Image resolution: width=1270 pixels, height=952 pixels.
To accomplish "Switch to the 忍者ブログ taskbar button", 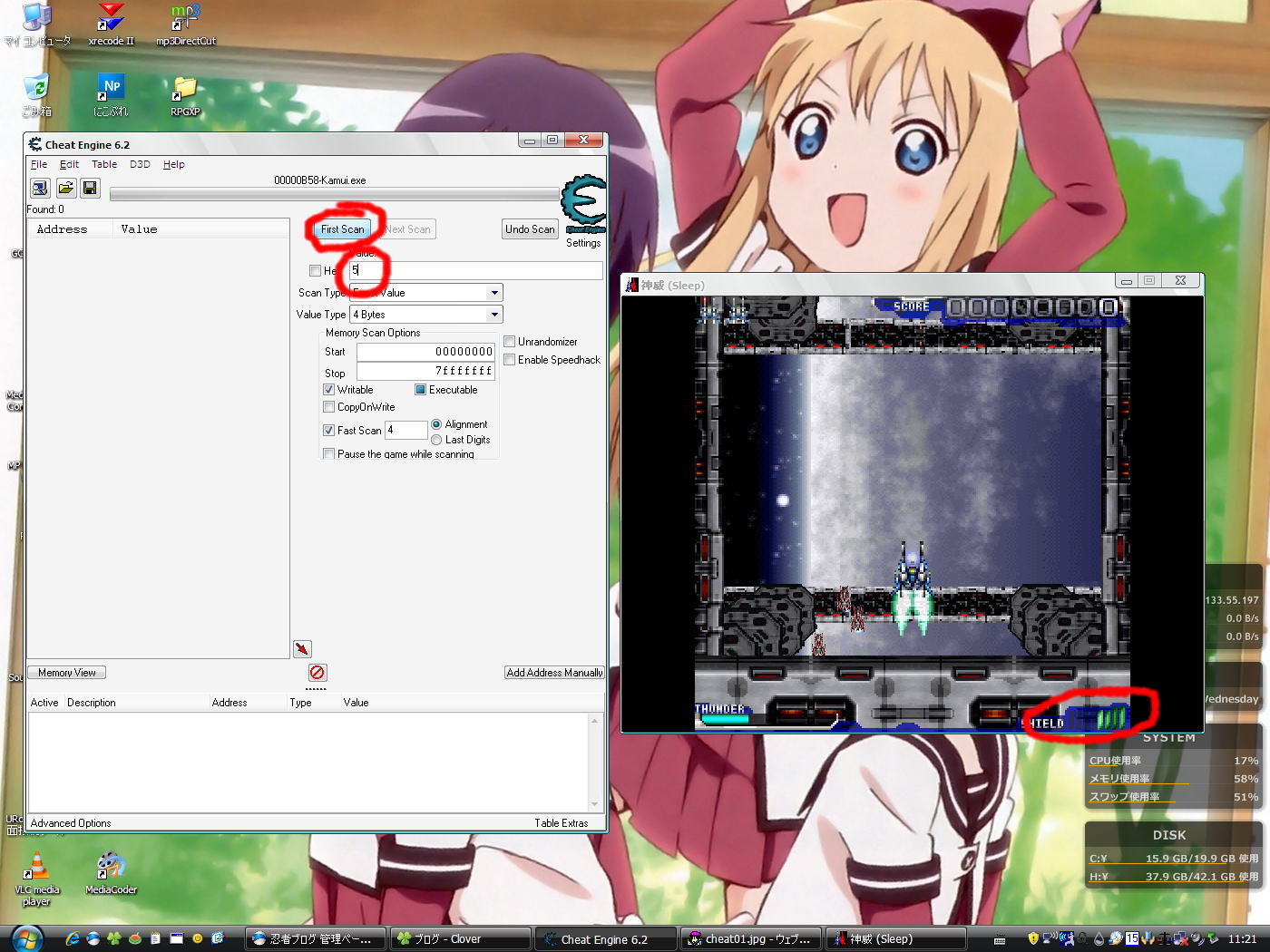I will pyautogui.click(x=316, y=939).
